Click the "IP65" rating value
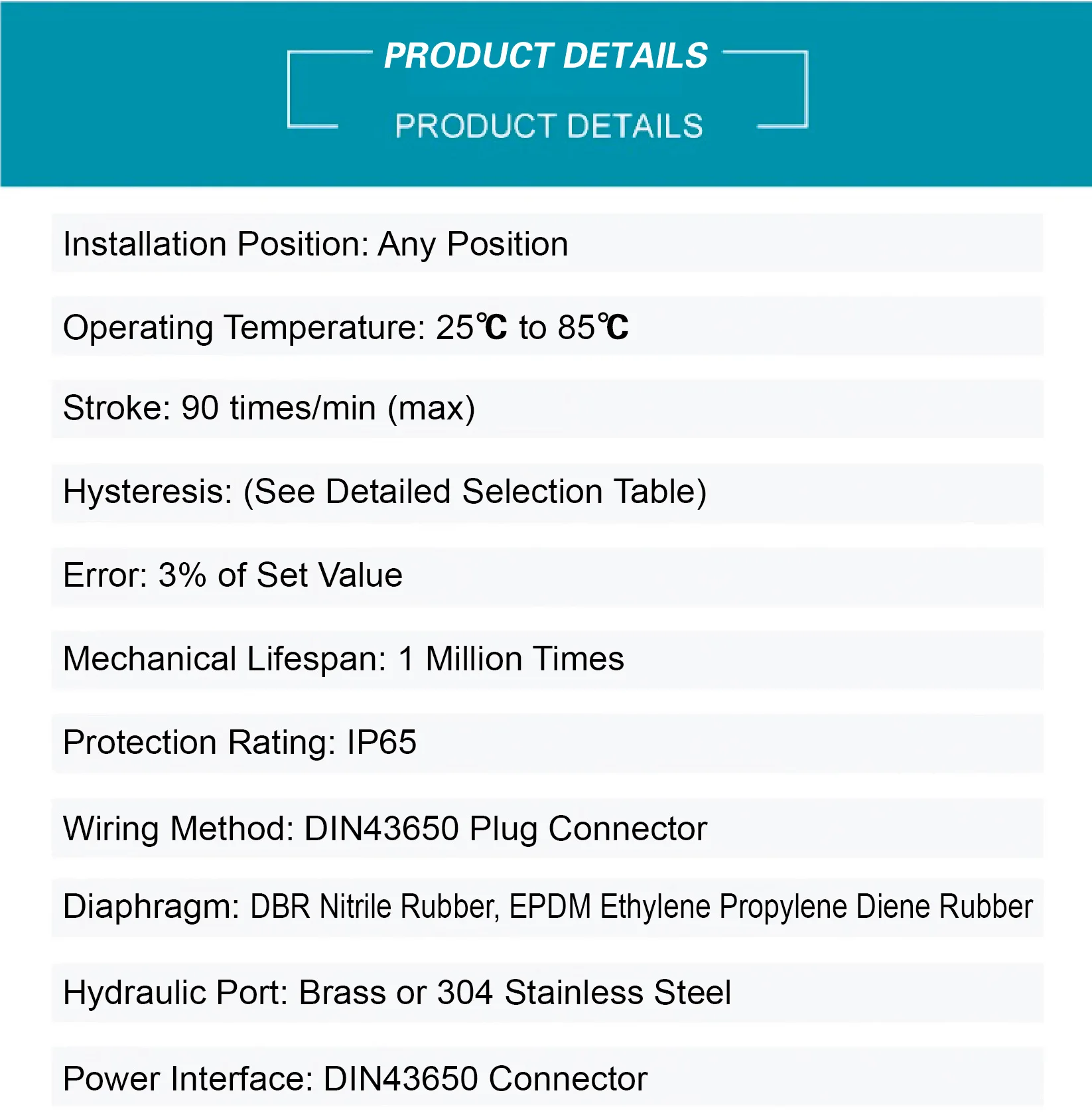 tap(381, 742)
